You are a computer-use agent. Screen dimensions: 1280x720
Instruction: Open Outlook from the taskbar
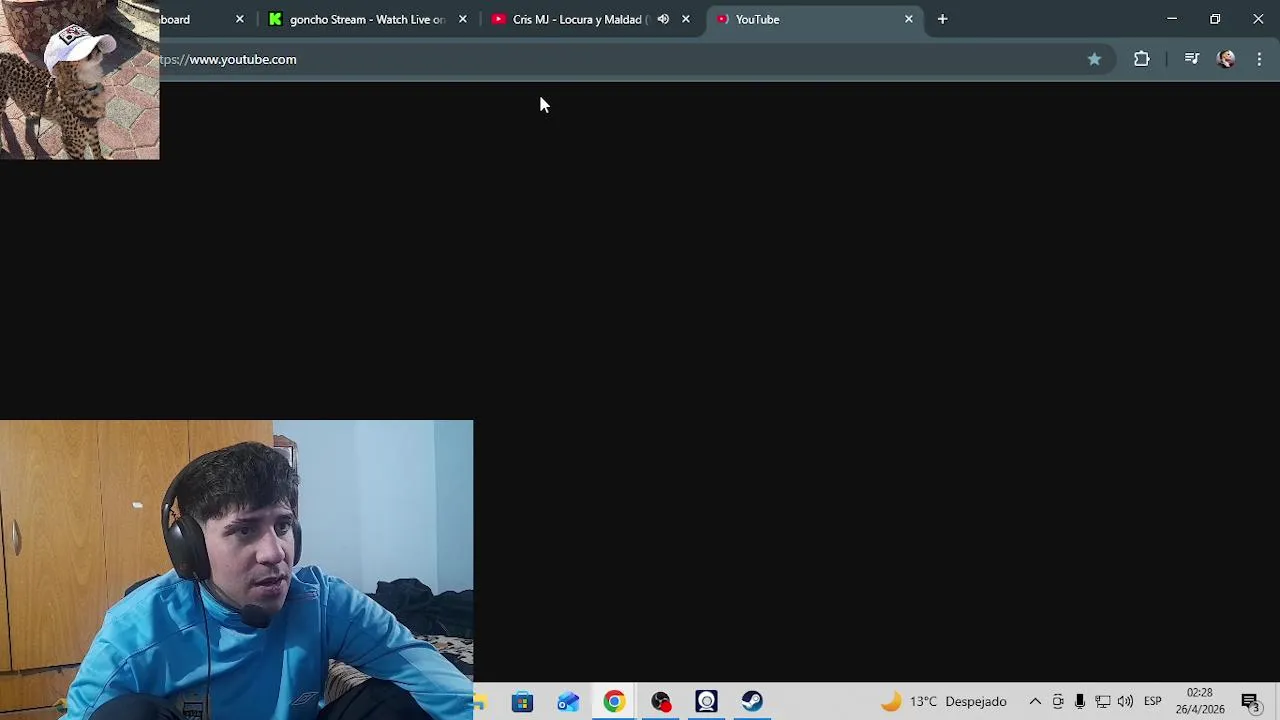[x=568, y=702]
